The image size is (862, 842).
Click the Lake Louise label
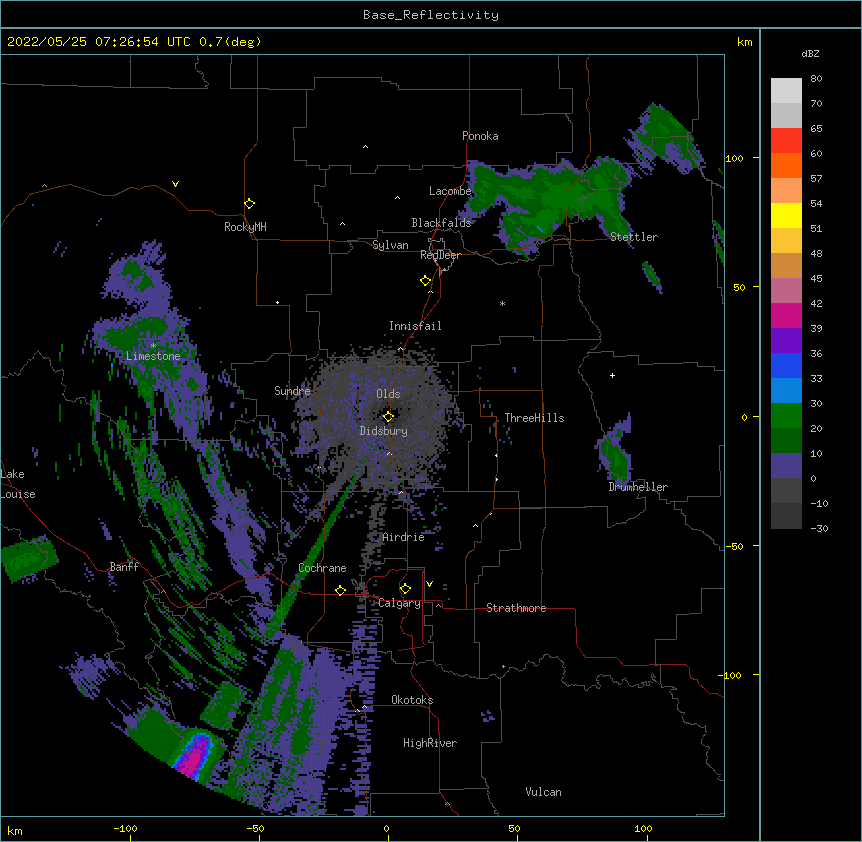click(18, 484)
